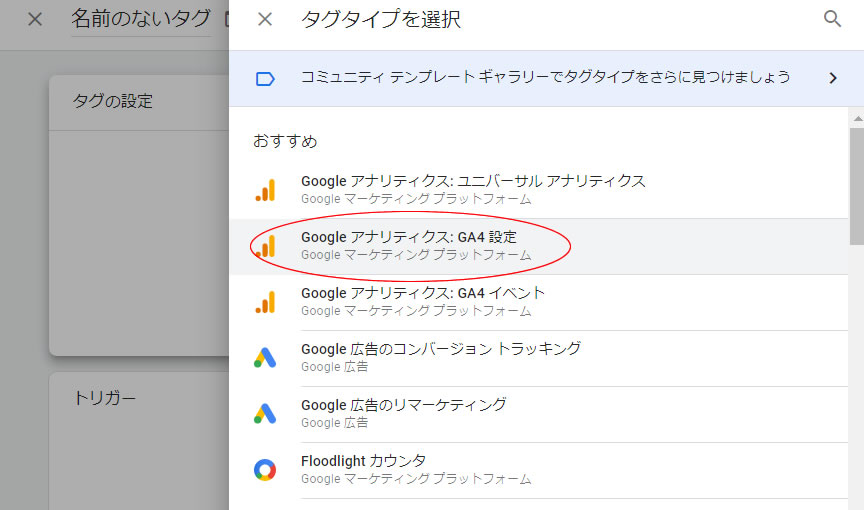This screenshot has width=864, height=510.
Task: Close the タグタイプを選択 panel with X
Action: pos(264,19)
